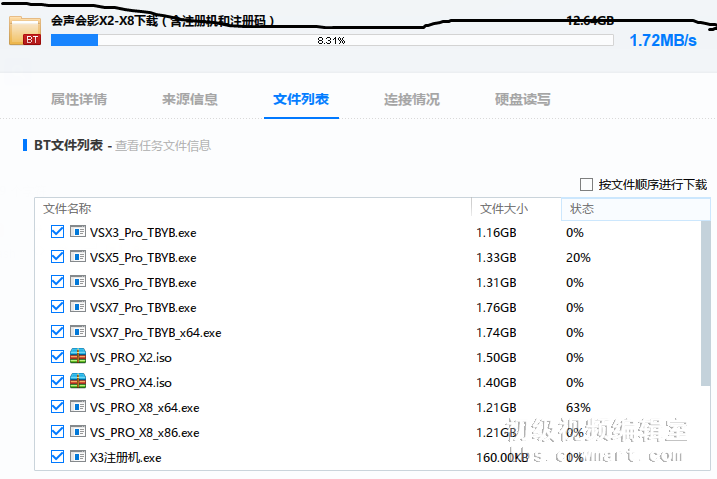The width and height of the screenshot is (717, 479).
Task: Click the 1.33GB size cell
Action: 496,258
